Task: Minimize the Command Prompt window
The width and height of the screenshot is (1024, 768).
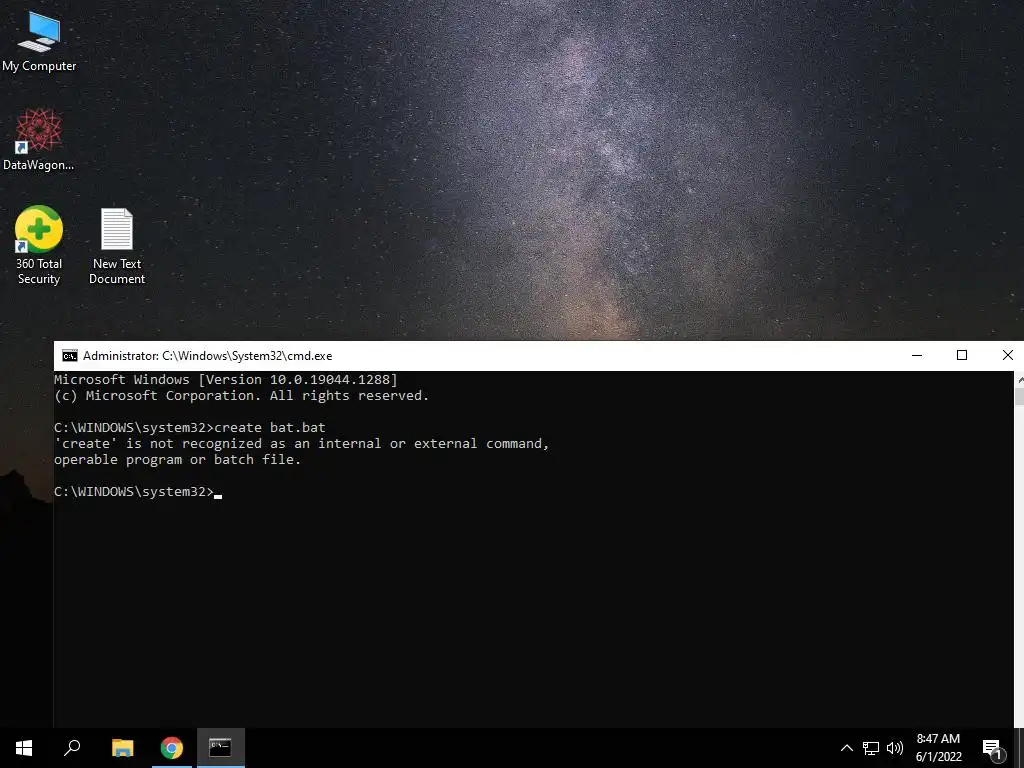Action: 917,355
